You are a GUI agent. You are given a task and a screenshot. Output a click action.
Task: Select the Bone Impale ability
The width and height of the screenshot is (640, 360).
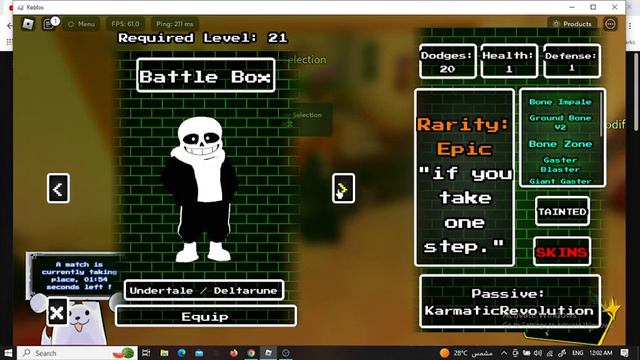(x=560, y=102)
